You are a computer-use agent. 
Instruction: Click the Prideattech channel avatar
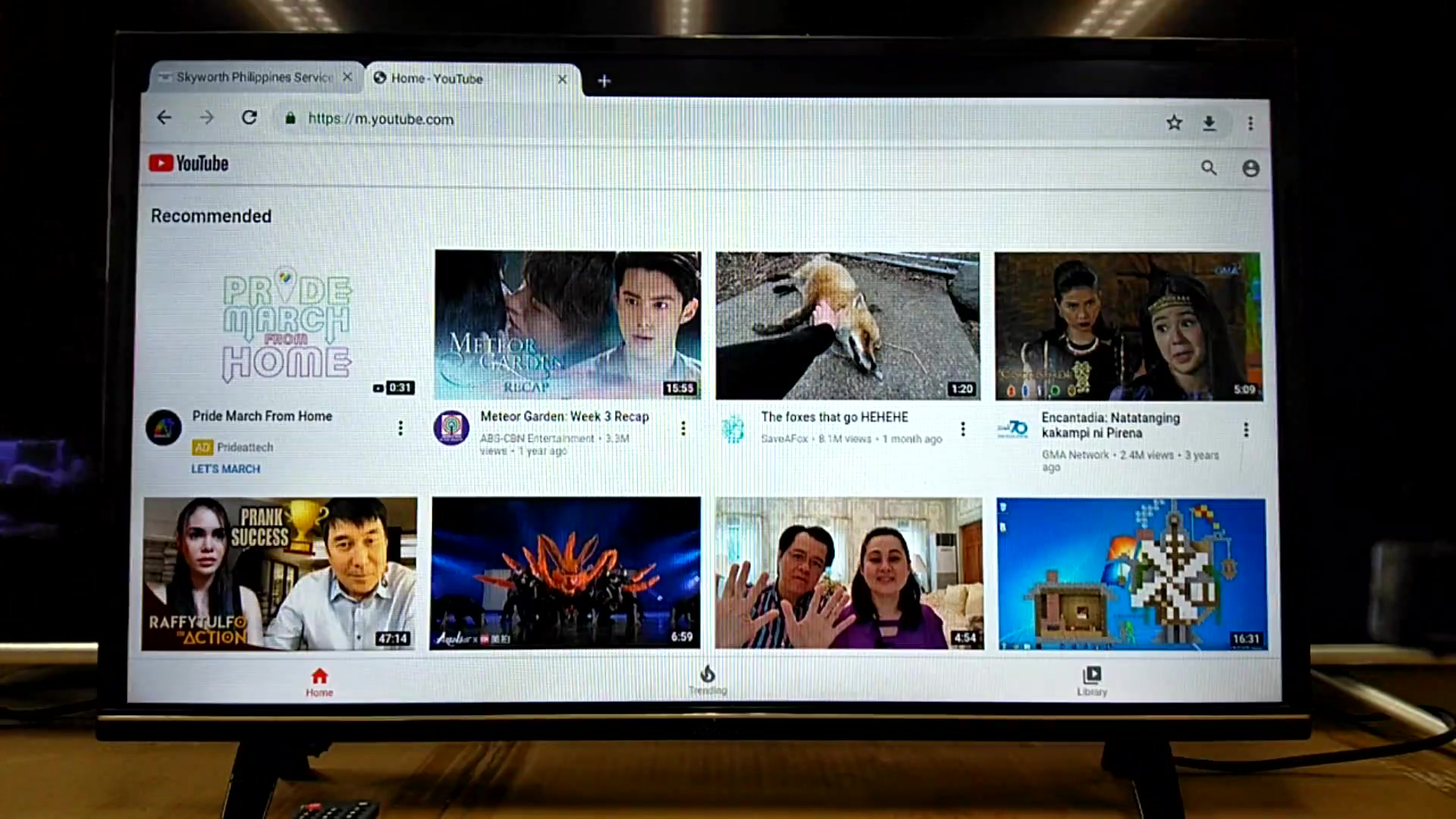click(x=163, y=428)
